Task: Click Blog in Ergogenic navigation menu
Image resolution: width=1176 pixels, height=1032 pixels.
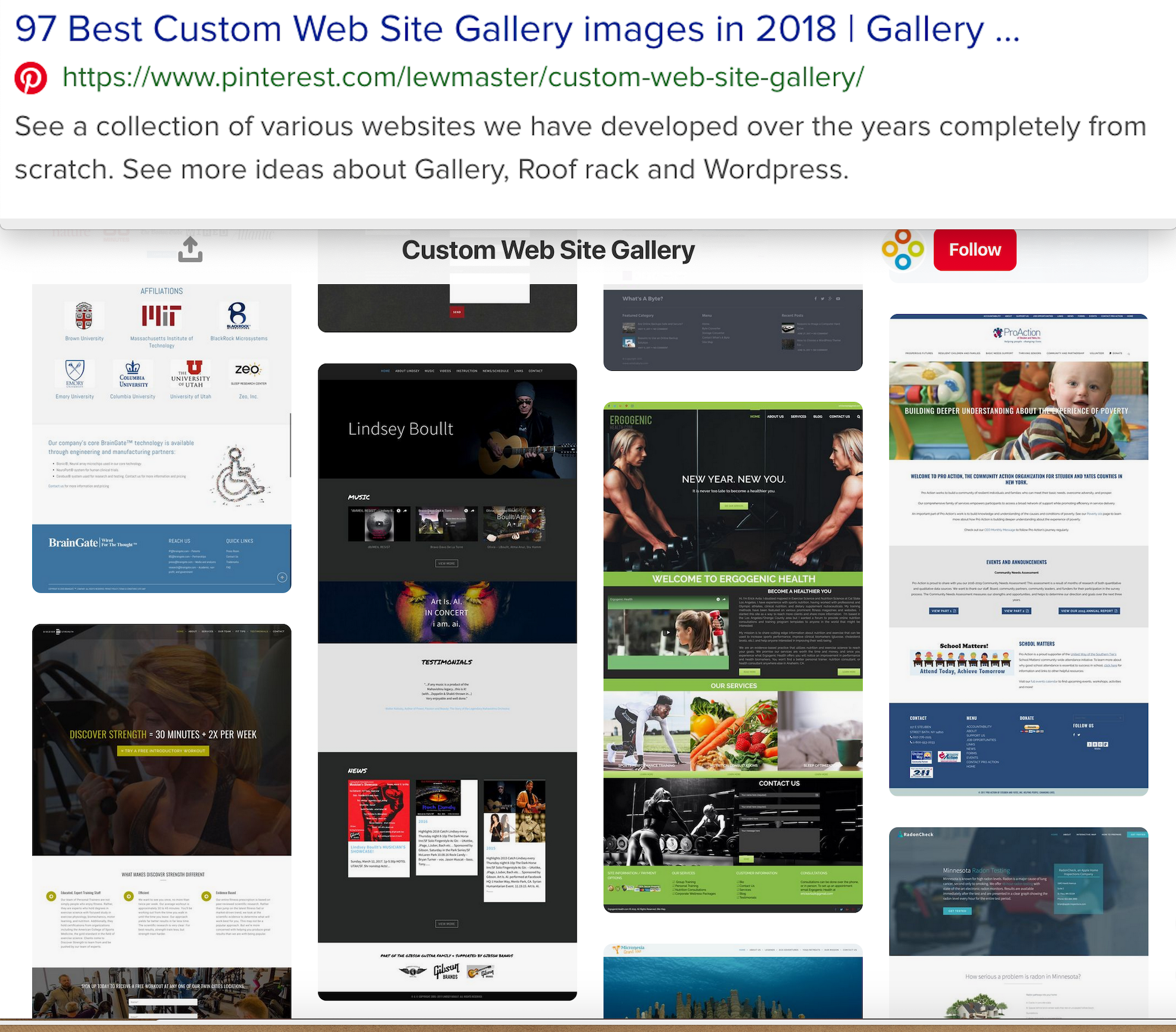Action: click(818, 416)
